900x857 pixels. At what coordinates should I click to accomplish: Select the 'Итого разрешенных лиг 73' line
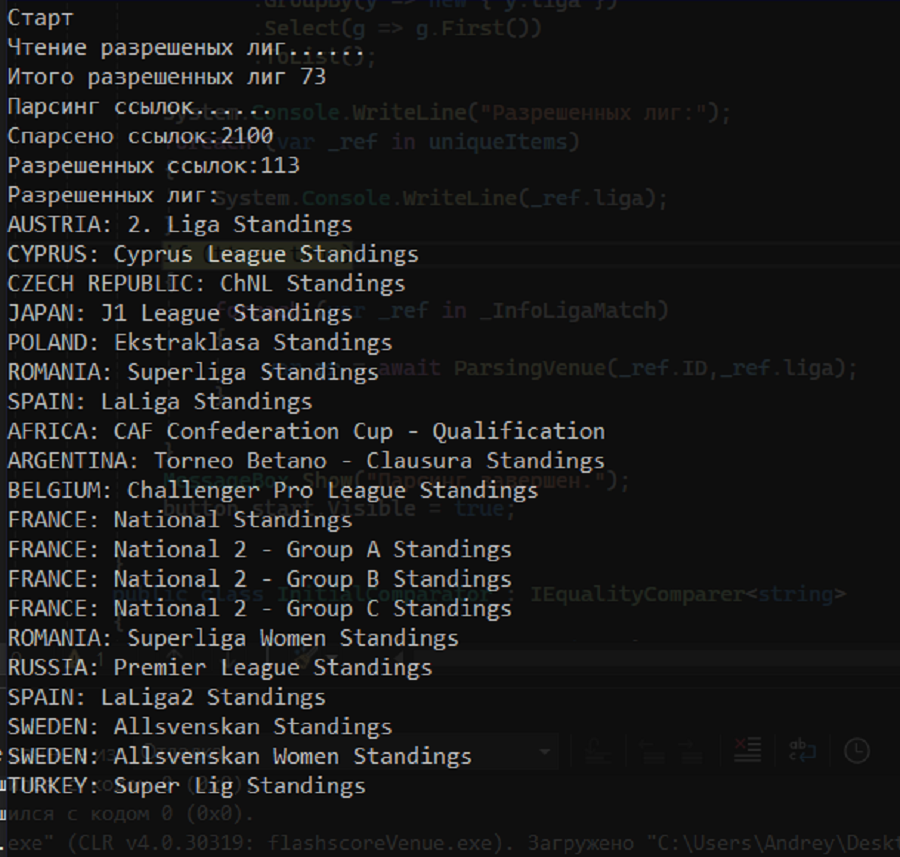click(x=166, y=77)
